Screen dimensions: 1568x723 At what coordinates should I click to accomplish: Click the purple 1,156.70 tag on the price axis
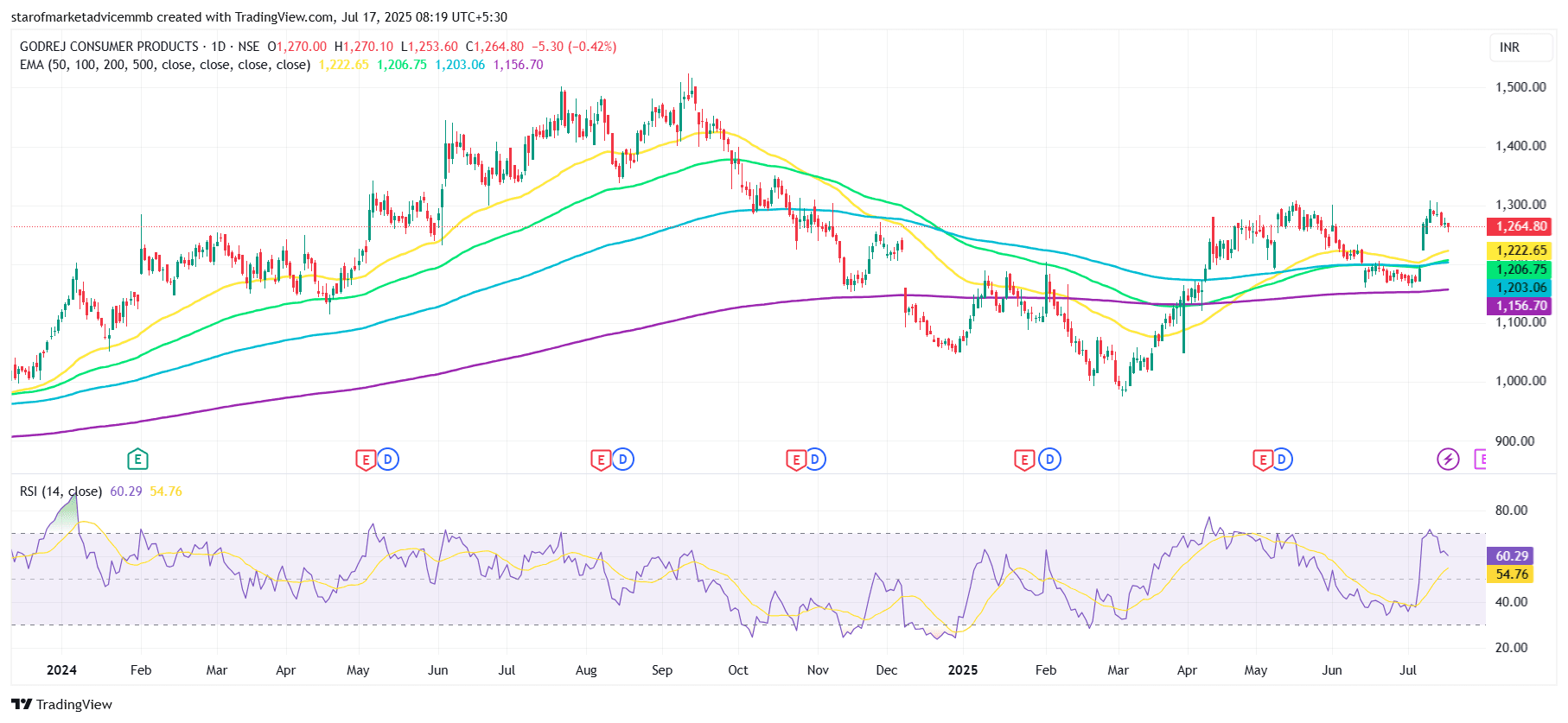[1519, 306]
